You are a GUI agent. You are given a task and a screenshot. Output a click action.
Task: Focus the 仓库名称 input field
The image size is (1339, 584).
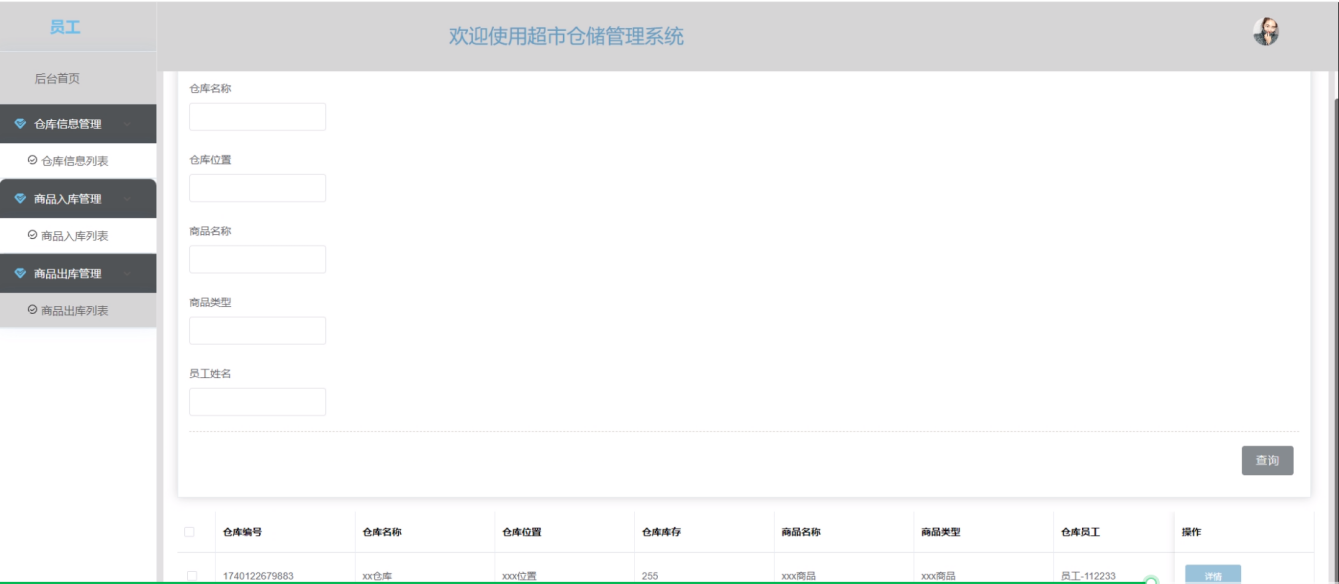point(257,117)
